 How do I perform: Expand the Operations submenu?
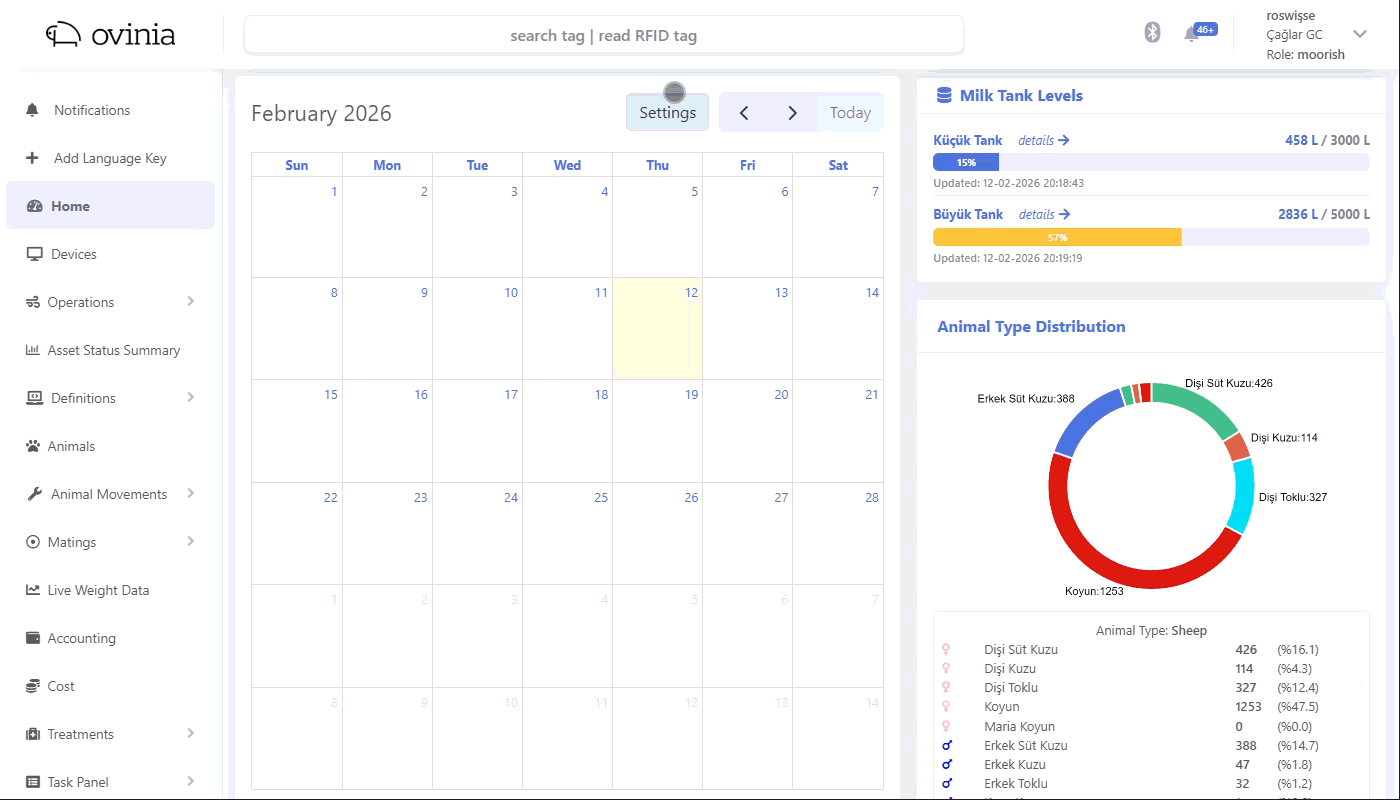pos(110,302)
